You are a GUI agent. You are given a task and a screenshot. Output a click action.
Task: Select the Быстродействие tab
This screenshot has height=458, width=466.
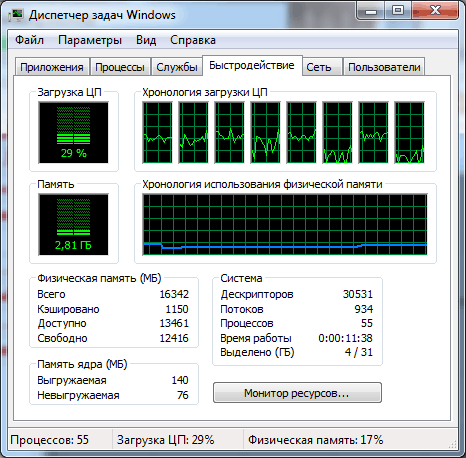252,65
